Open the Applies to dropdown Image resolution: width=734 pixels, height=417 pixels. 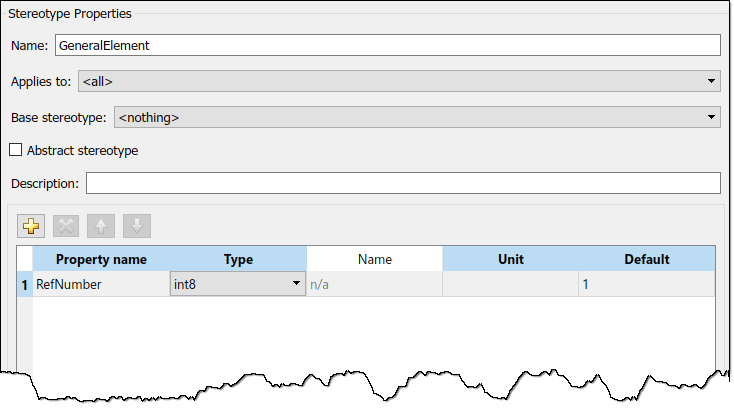pos(399,81)
